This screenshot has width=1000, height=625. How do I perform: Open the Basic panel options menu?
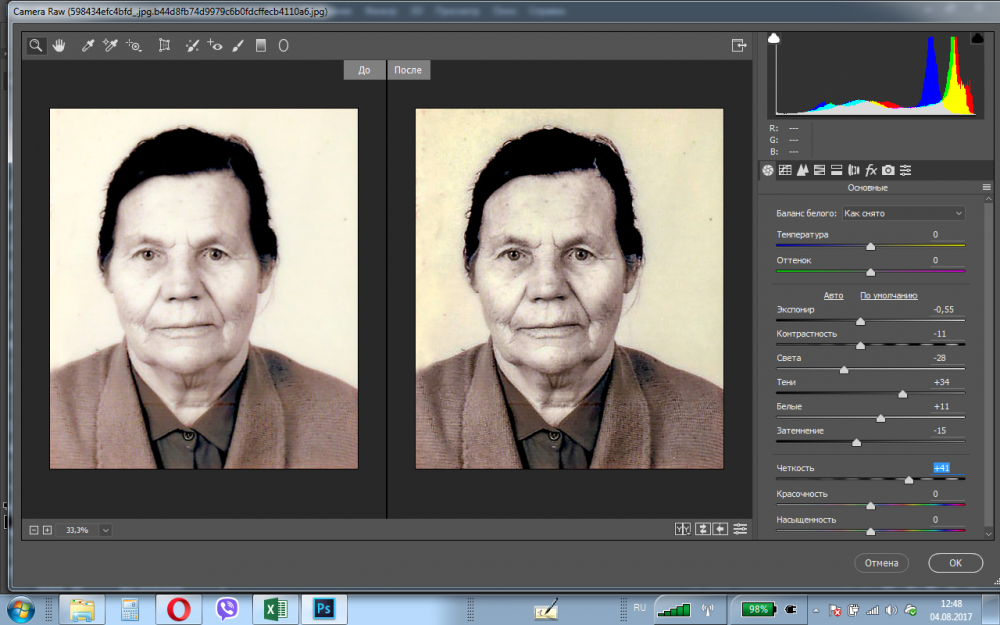987,188
